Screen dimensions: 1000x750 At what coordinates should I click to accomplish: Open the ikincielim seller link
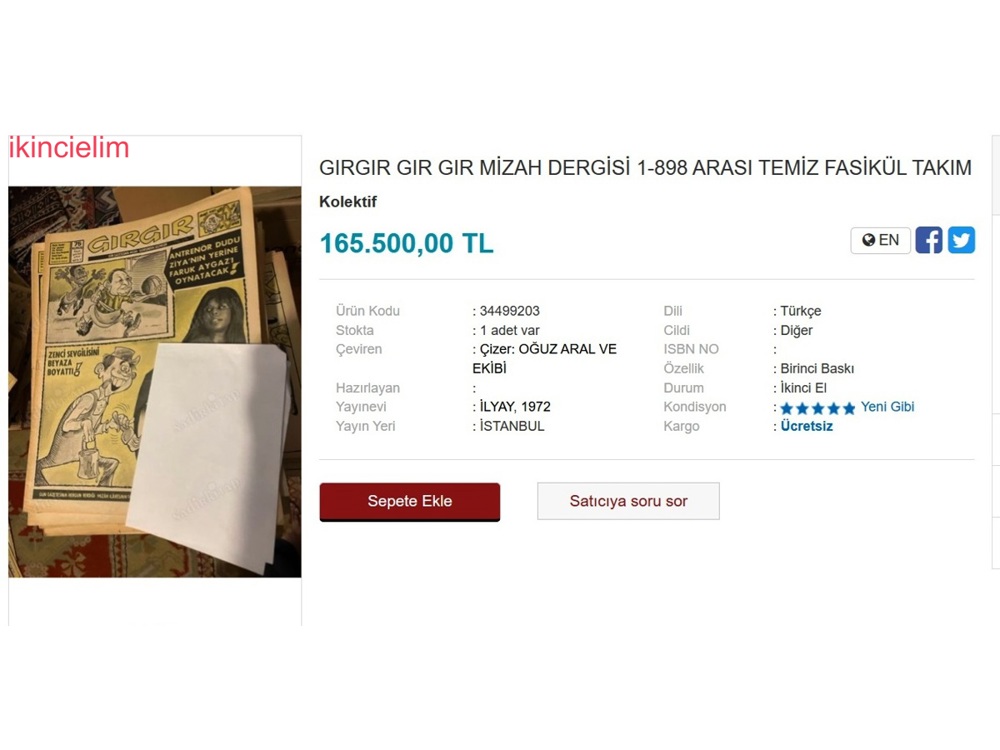click(69, 147)
